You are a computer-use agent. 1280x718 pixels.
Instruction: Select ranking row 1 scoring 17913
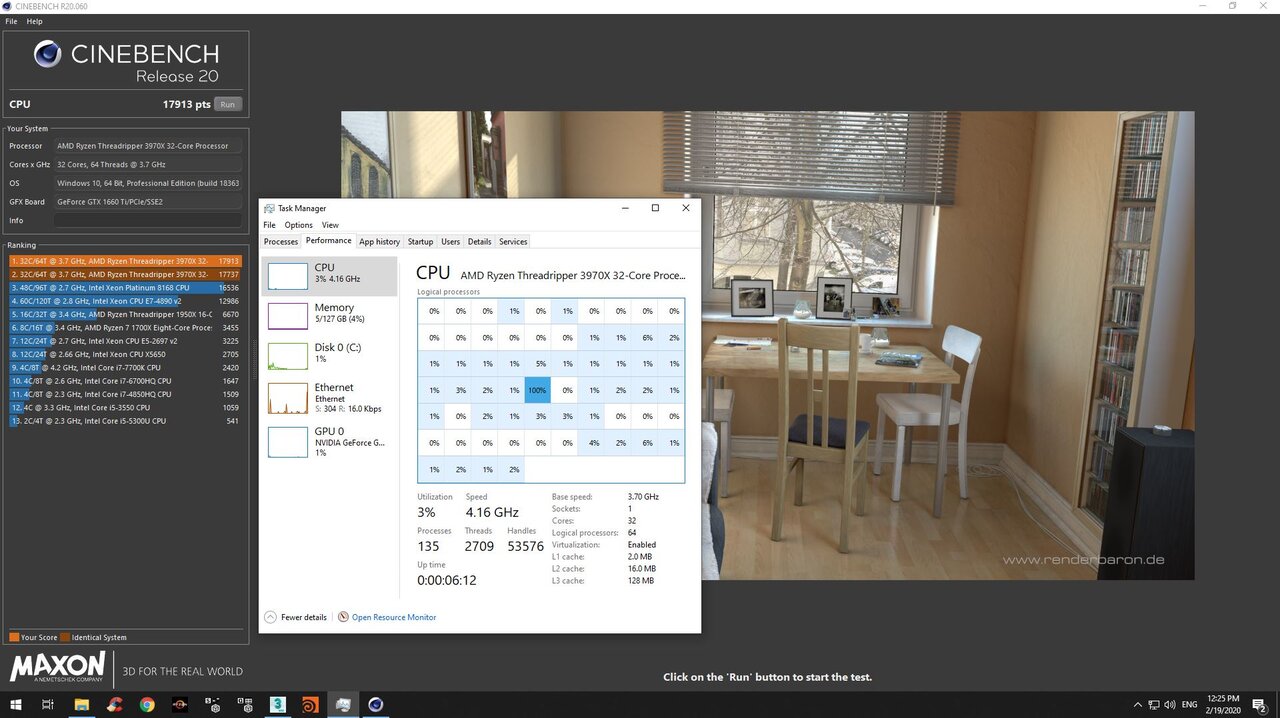(x=125, y=261)
